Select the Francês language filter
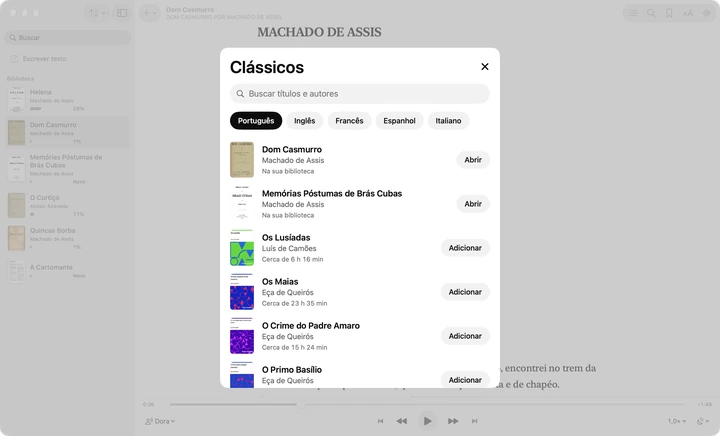Image resolution: width=720 pixels, height=436 pixels. point(349,121)
